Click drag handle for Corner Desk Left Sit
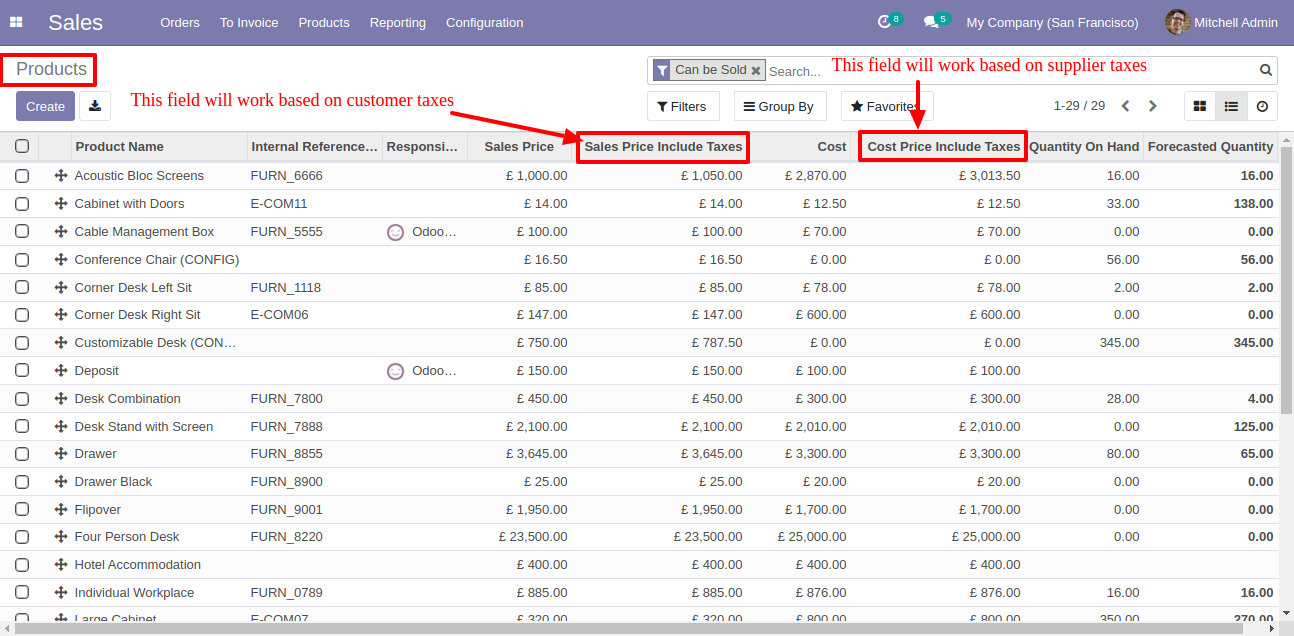Viewport: 1294px width, 636px height. click(60, 288)
